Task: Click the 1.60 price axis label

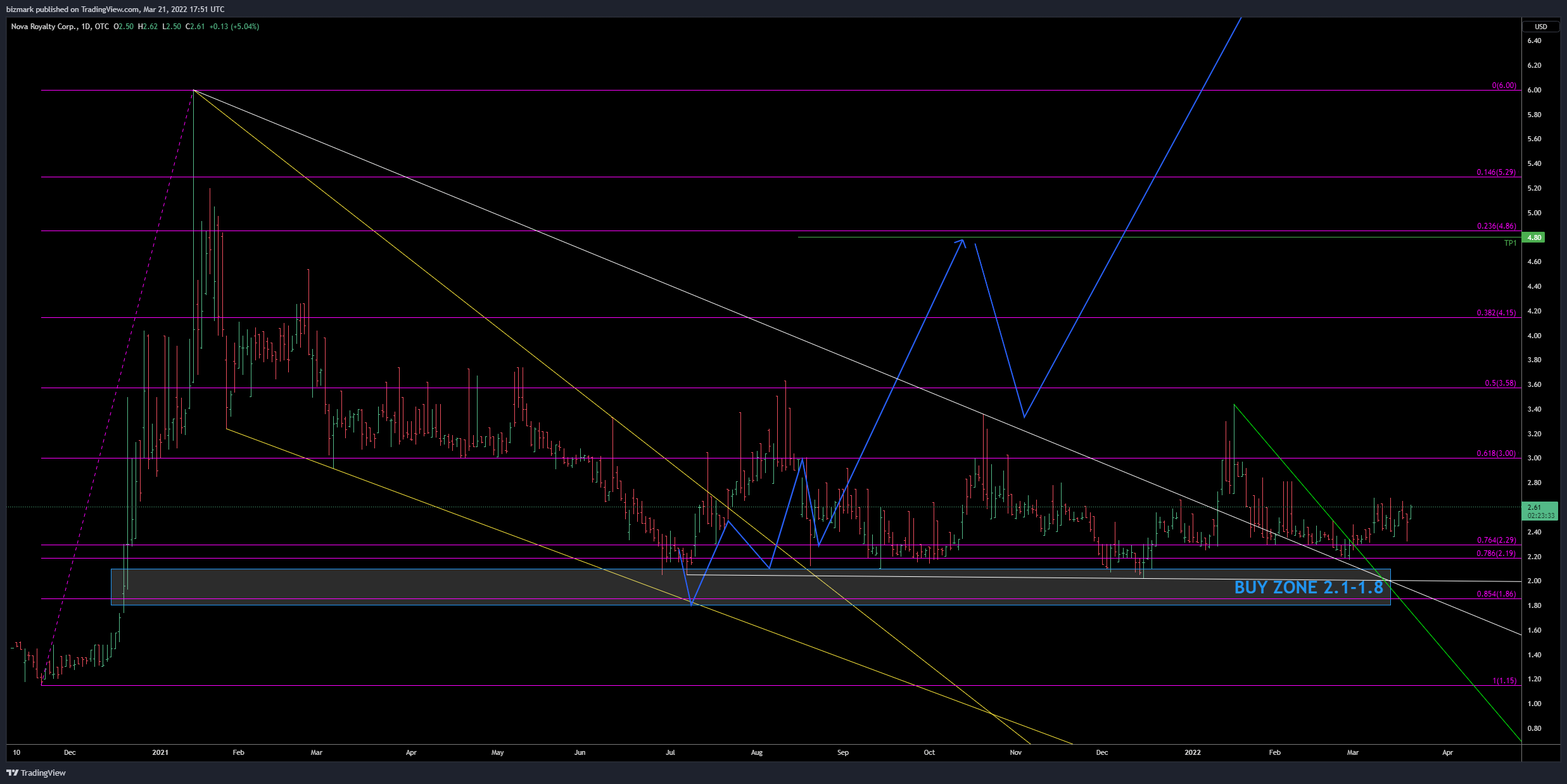Action: point(1534,630)
